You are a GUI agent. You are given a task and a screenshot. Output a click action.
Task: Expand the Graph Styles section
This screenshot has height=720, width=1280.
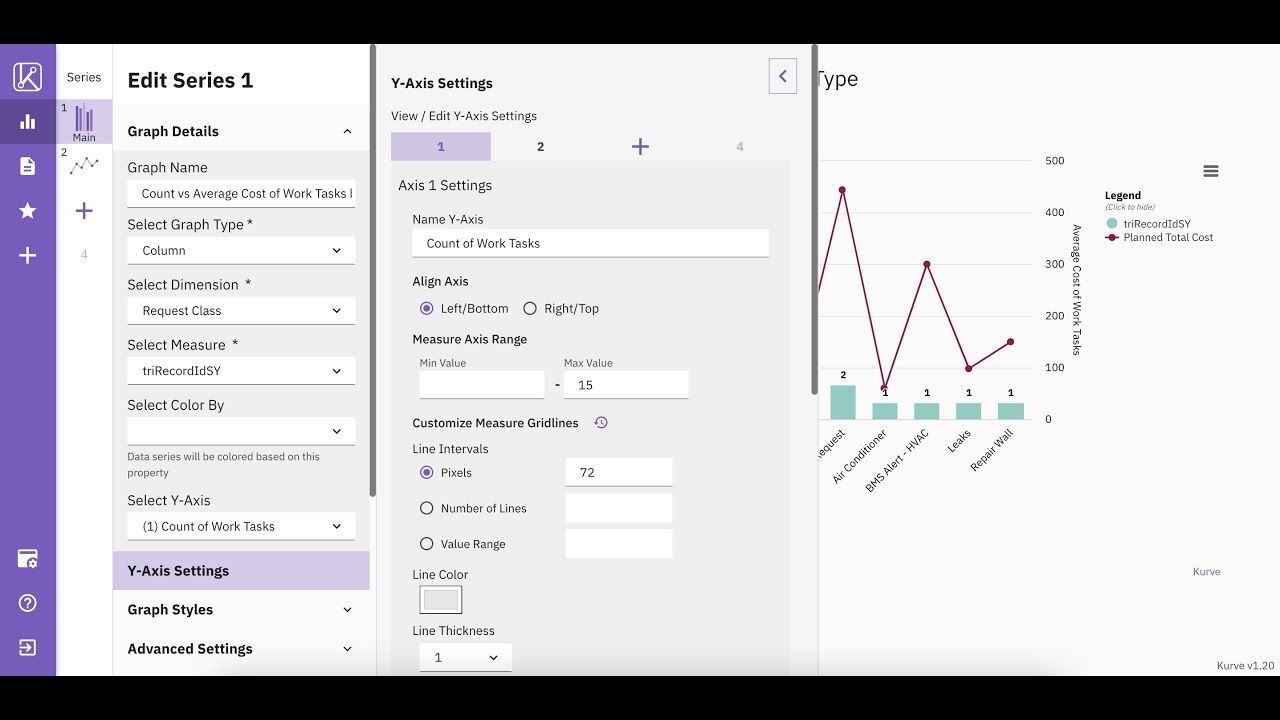click(x=241, y=610)
